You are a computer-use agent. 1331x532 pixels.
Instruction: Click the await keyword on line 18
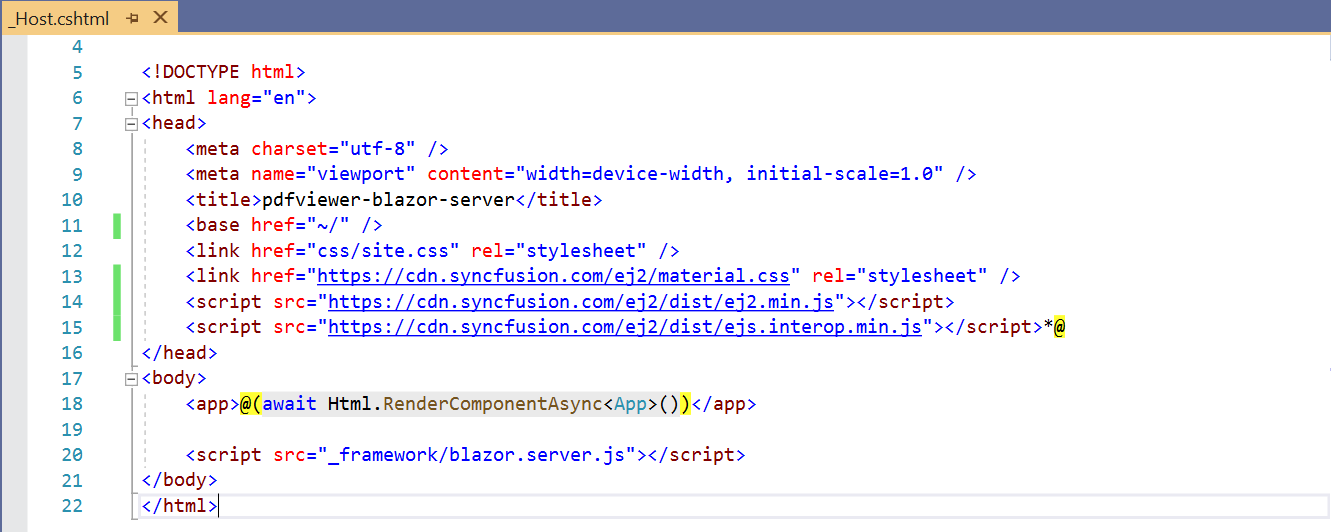(289, 404)
